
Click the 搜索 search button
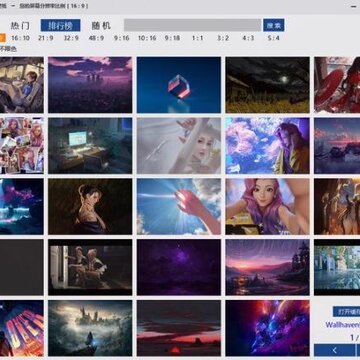click(x=274, y=25)
